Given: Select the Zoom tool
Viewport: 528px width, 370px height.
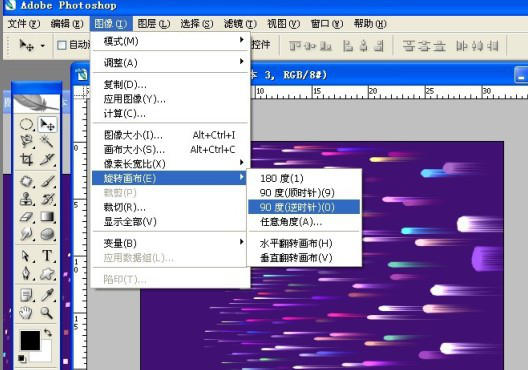Looking at the screenshot, I should tap(47, 313).
